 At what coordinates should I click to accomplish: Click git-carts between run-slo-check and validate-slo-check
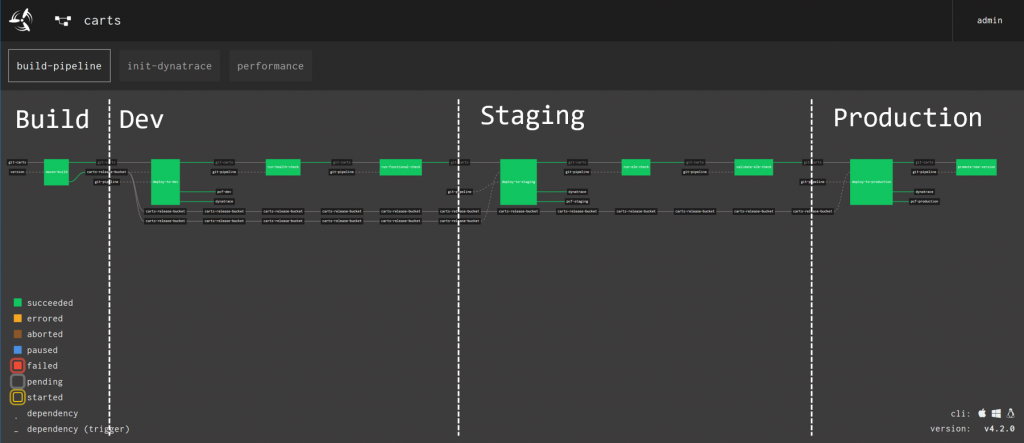coord(695,161)
